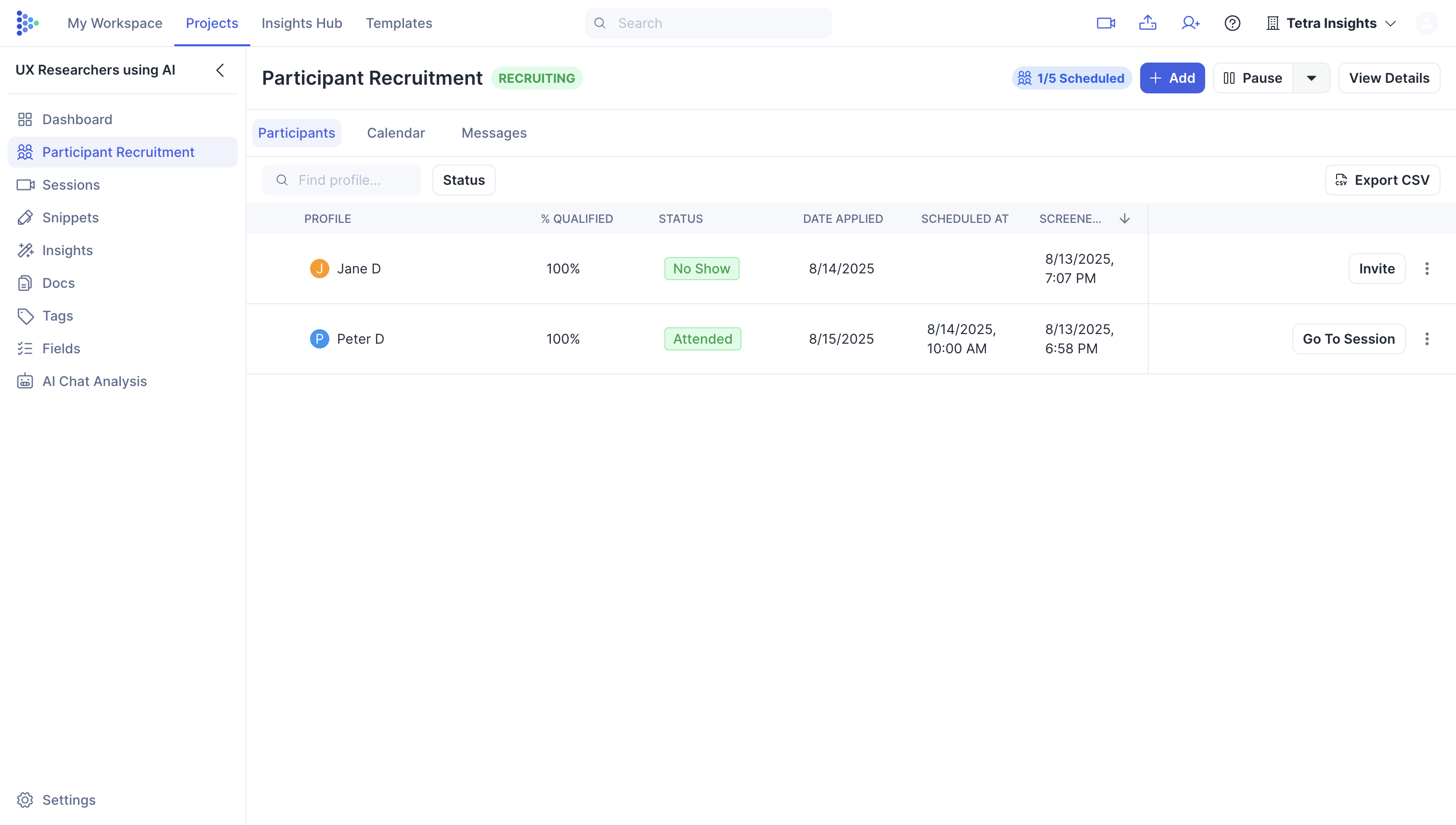Viewport: 1456px width, 825px height.
Task: Open Dashboard in sidebar
Action: pos(122,119)
